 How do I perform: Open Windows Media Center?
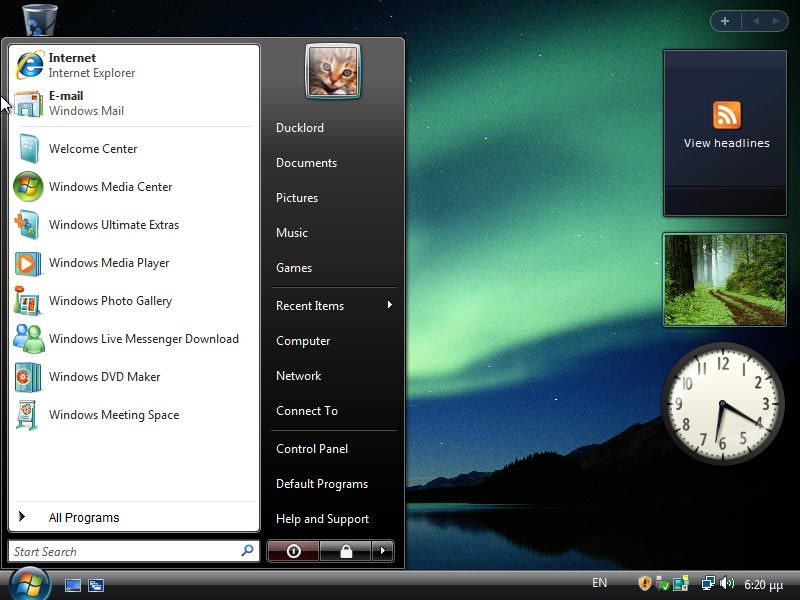tap(110, 187)
